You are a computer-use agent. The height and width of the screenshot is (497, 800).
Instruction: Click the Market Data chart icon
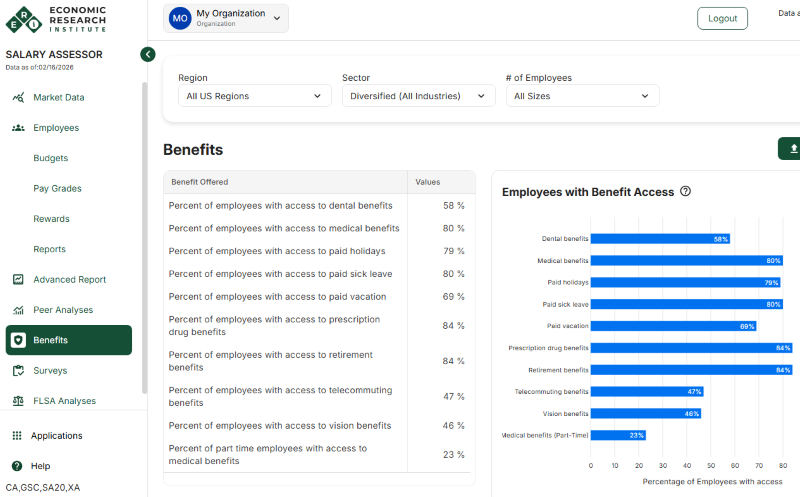coord(18,97)
